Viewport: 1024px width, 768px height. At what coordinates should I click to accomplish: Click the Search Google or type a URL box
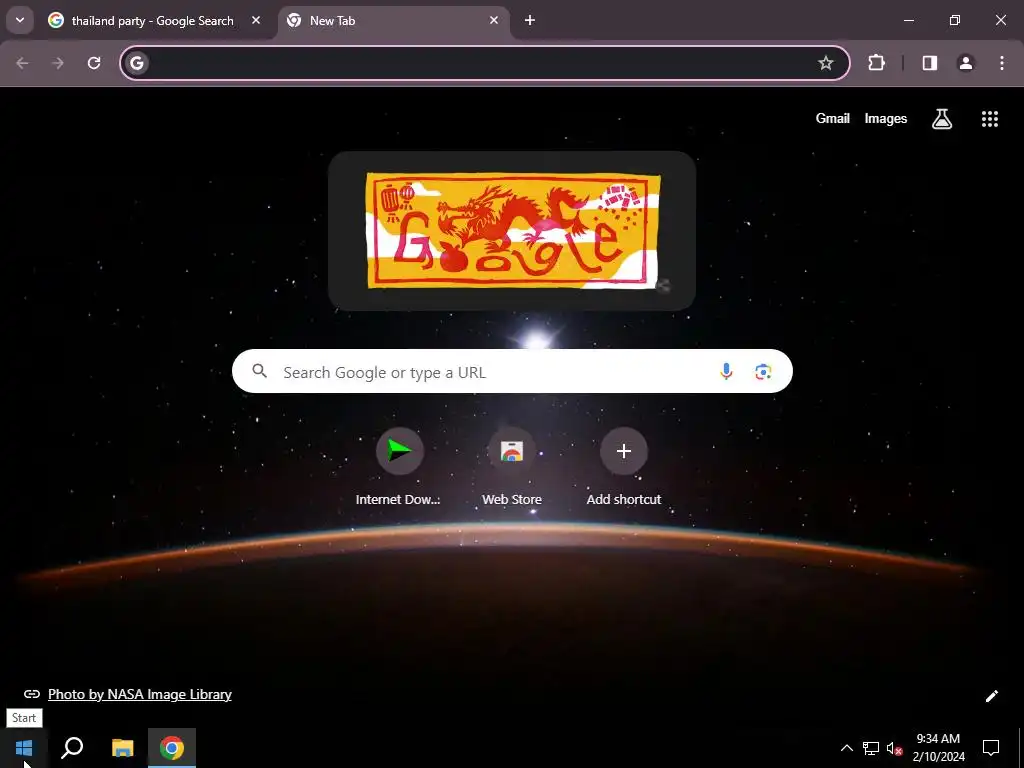[512, 371]
